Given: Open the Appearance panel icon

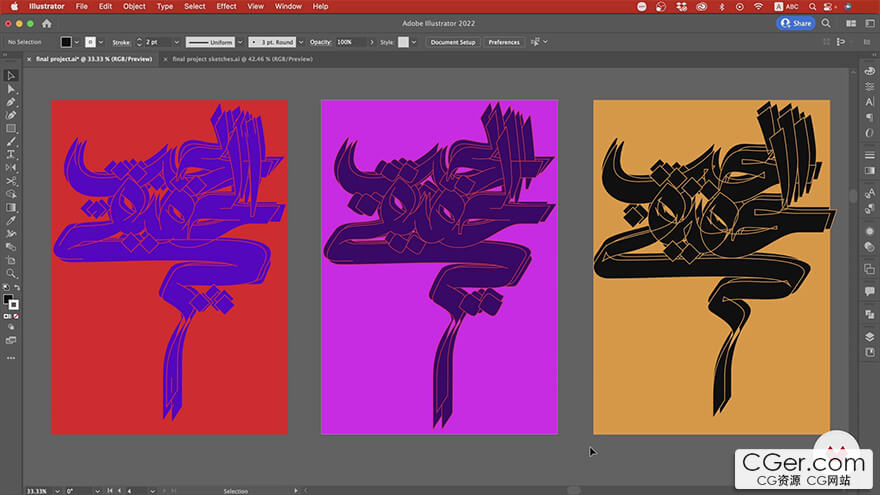Looking at the screenshot, I should coord(869,231).
